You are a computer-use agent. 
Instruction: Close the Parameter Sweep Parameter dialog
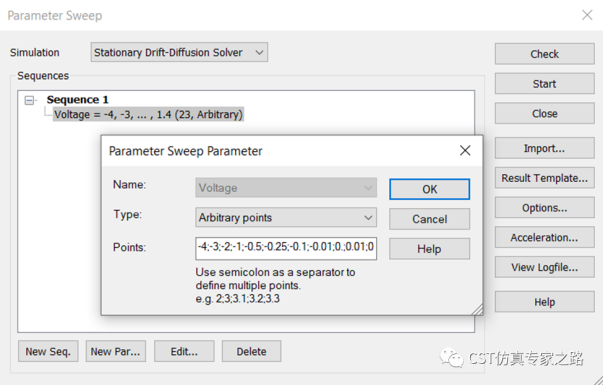[465, 150]
